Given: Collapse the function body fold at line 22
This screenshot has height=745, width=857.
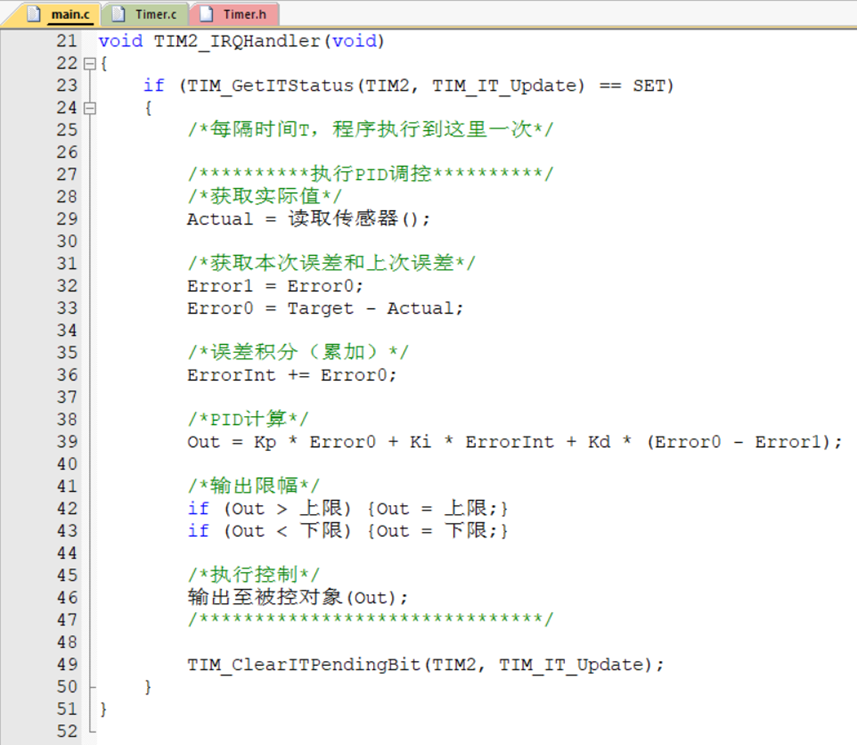Looking at the screenshot, I should pyautogui.click(x=88, y=63).
